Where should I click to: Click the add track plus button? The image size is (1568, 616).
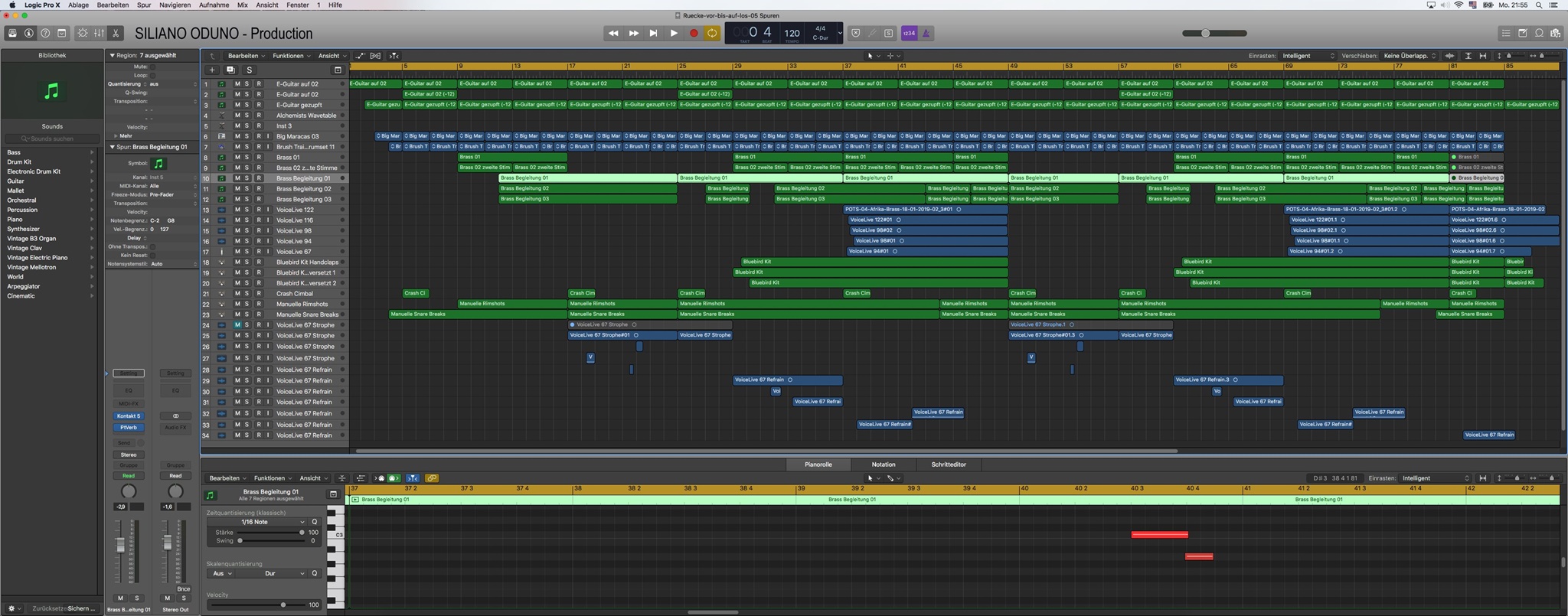click(x=212, y=70)
